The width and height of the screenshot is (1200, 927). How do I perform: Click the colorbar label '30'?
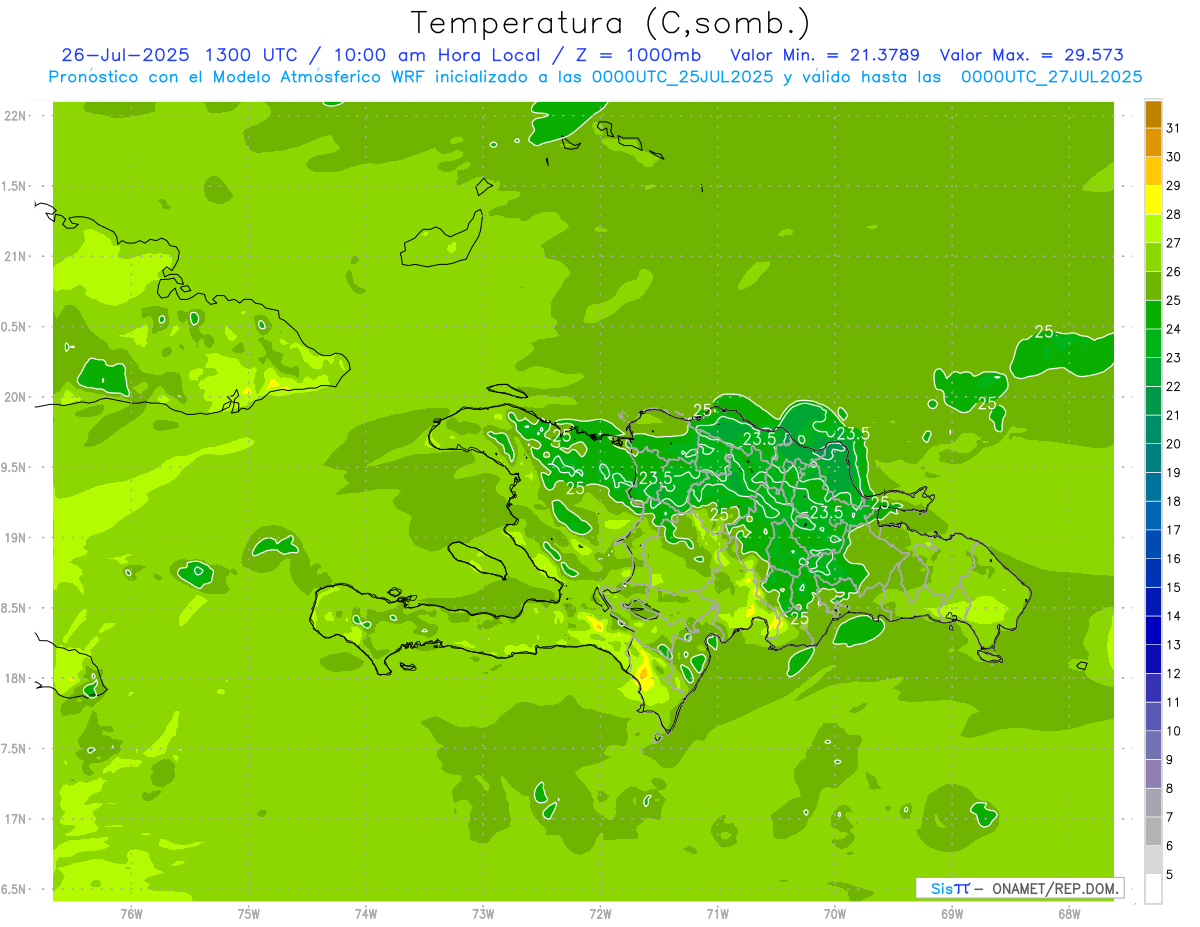(1173, 157)
